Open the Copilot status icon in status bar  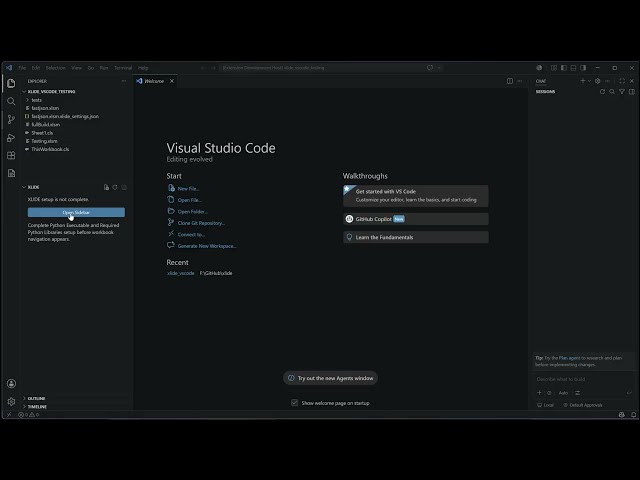click(622, 415)
